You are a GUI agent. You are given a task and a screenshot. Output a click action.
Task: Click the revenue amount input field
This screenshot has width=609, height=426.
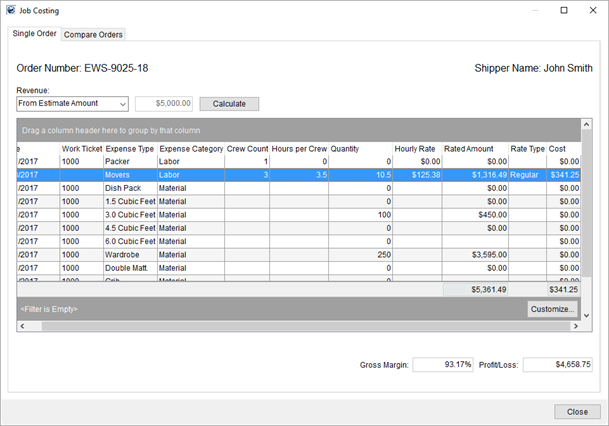click(x=163, y=103)
